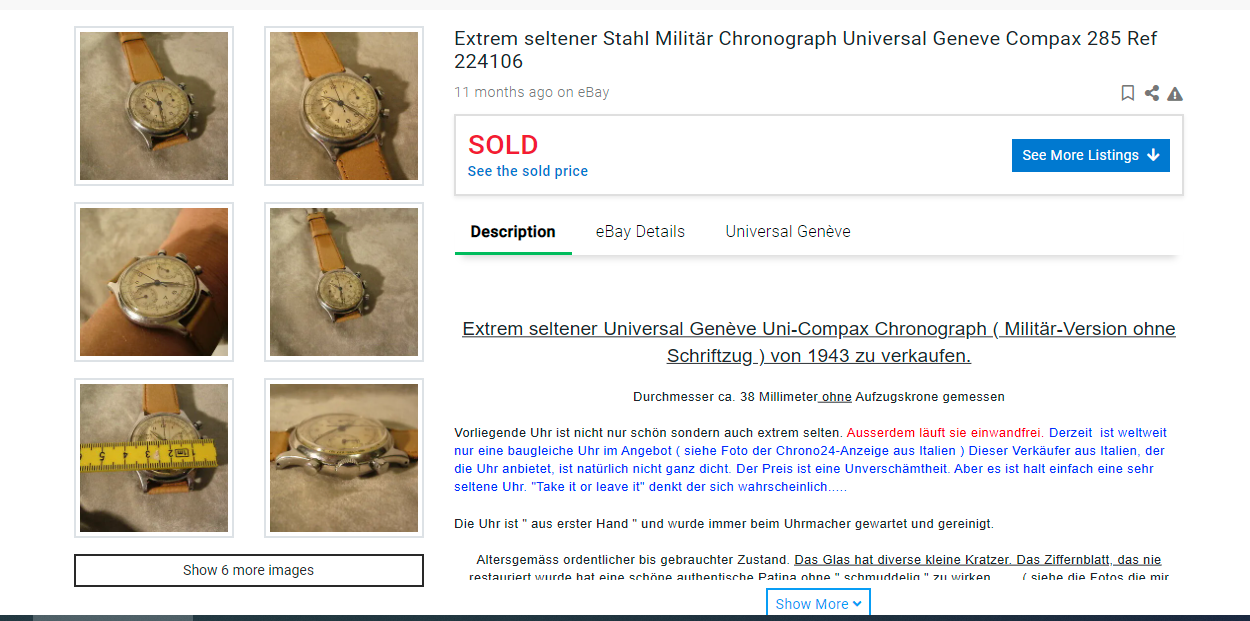Viewport: 1250px width, 621px height.
Task: Open the watch-on-wrist photo thumbnail
Action: tap(154, 282)
